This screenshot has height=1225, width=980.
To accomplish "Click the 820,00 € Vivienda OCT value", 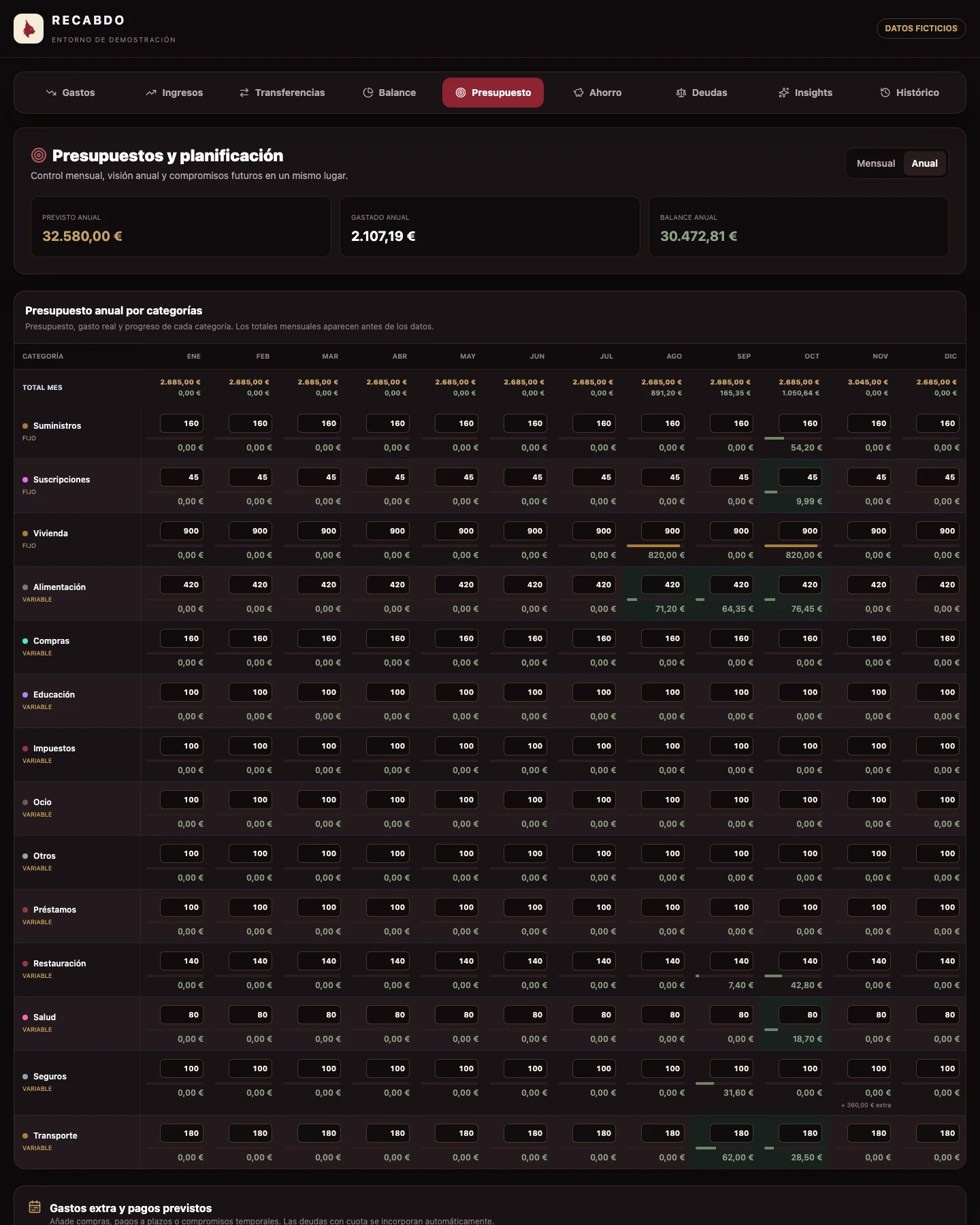I will coord(804,555).
